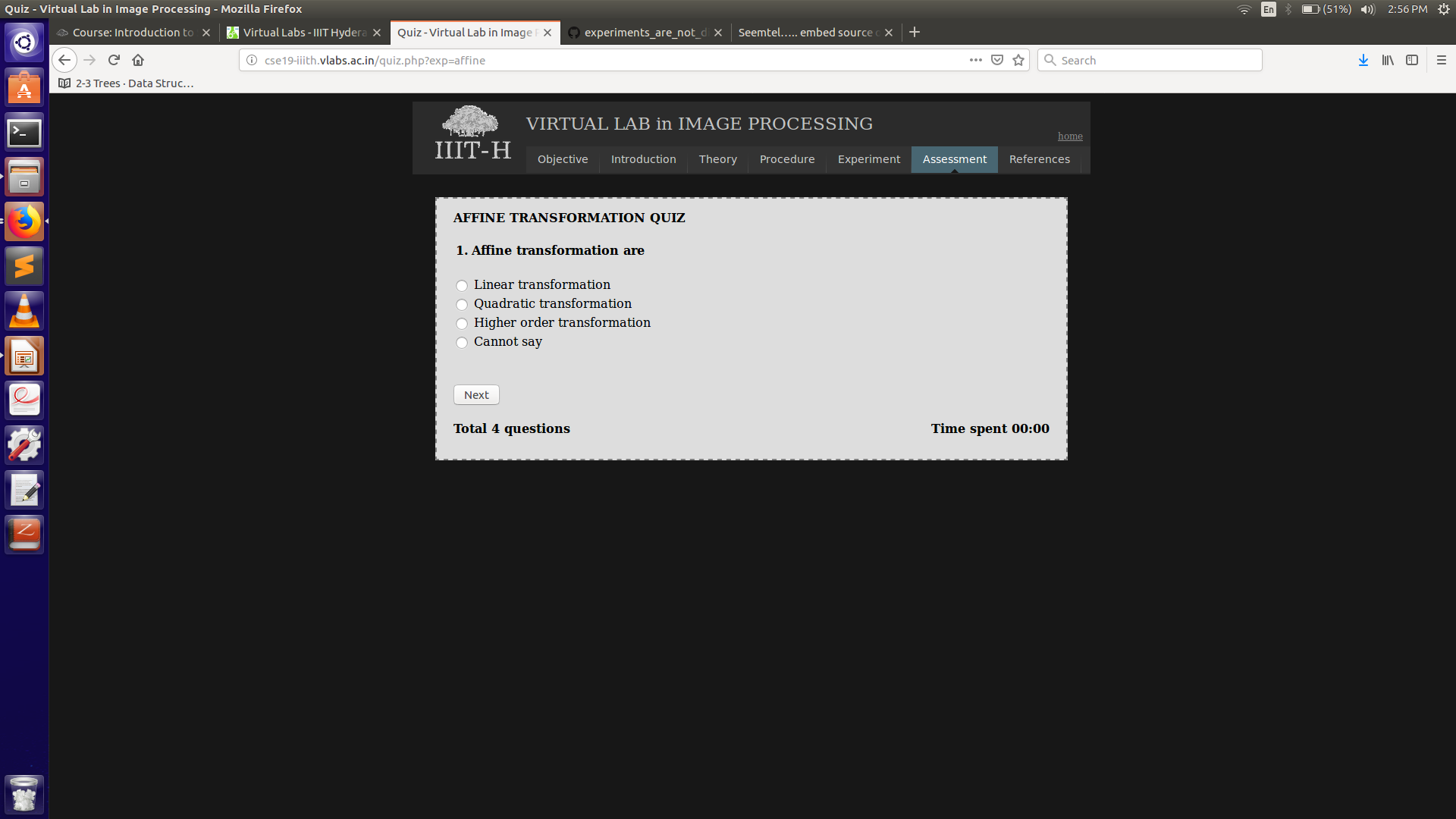1456x819 pixels.
Task: Open the Downloads panel arrow
Action: 1363,60
